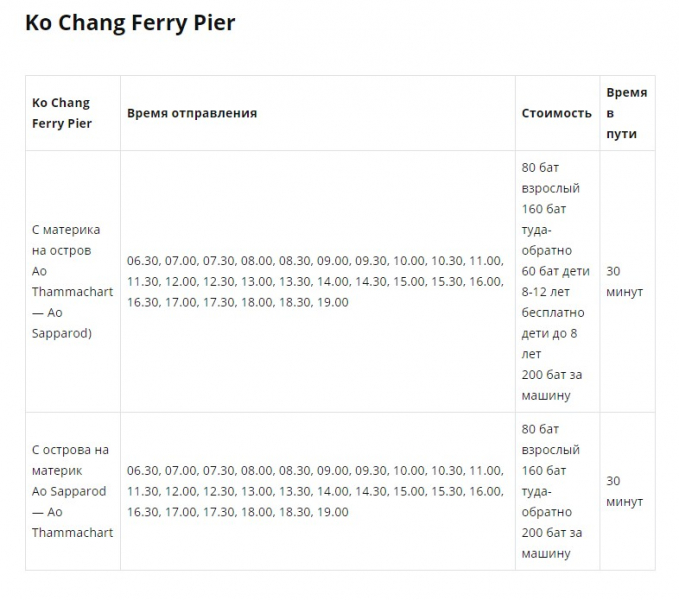Select the "С острова на материк" route cell
Viewport: 679px width, 600px height.
(x=70, y=460)
